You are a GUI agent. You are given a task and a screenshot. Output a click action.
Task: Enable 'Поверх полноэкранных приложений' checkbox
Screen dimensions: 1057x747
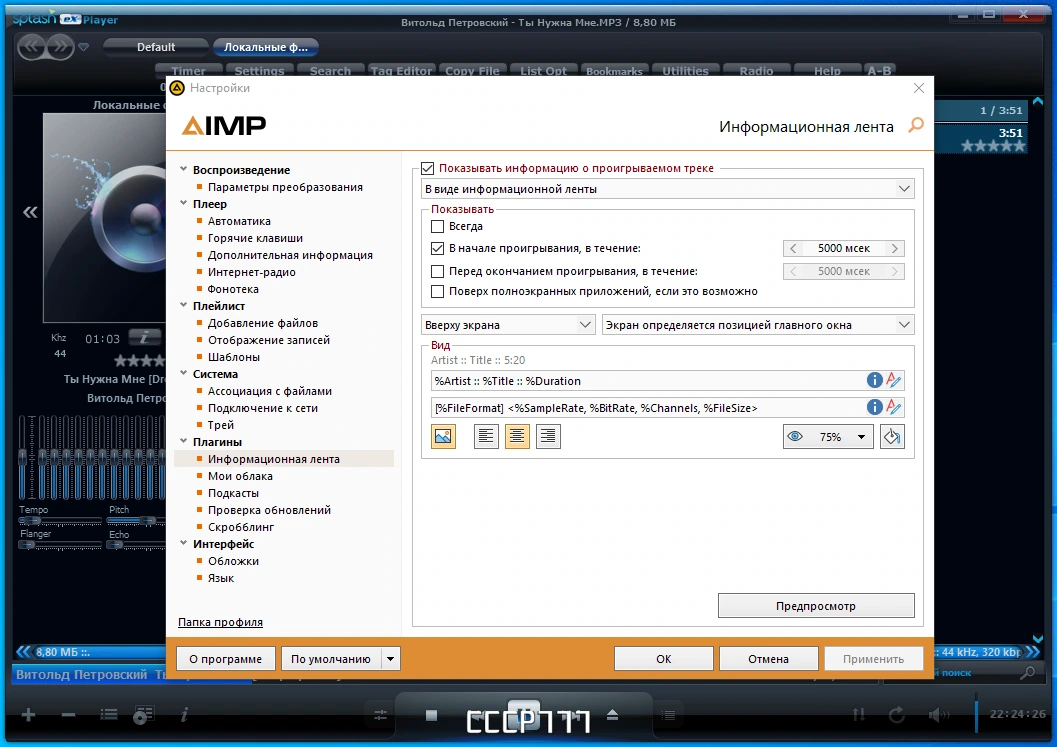[437, 291]
